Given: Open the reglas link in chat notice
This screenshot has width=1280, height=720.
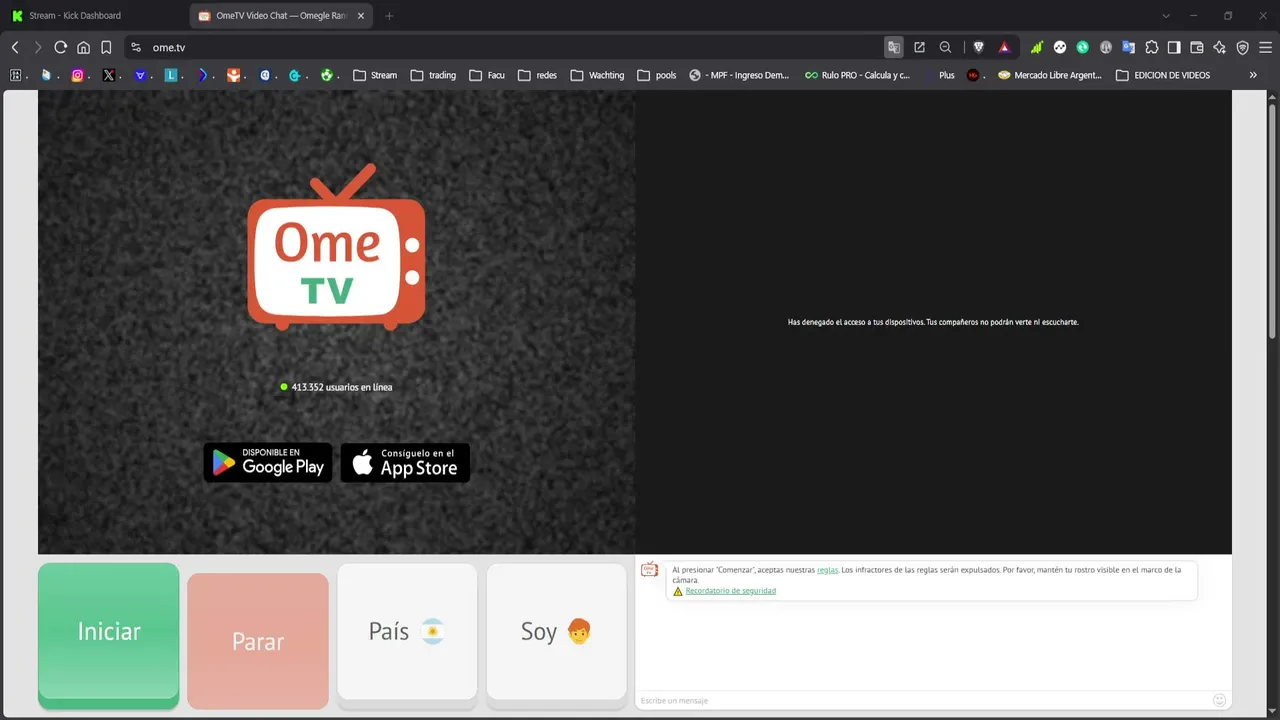Looking at the screenshot, I should 827,570.
